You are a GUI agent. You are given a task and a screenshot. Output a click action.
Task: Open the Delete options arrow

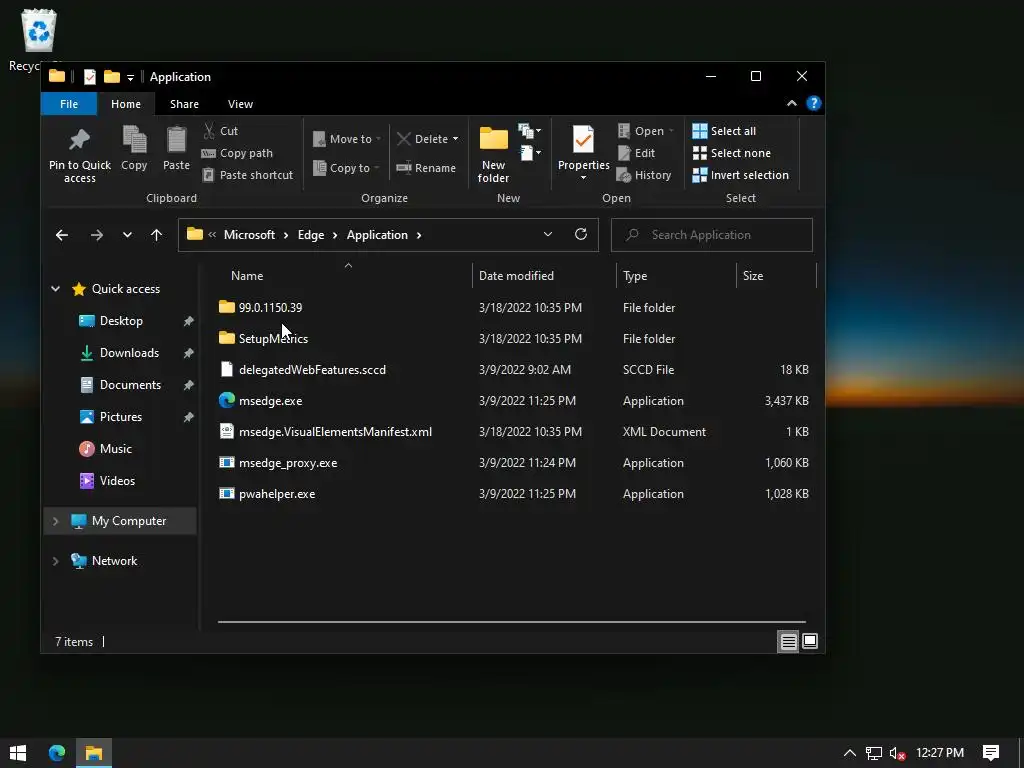pyautogui.click(x=455, y=139)
